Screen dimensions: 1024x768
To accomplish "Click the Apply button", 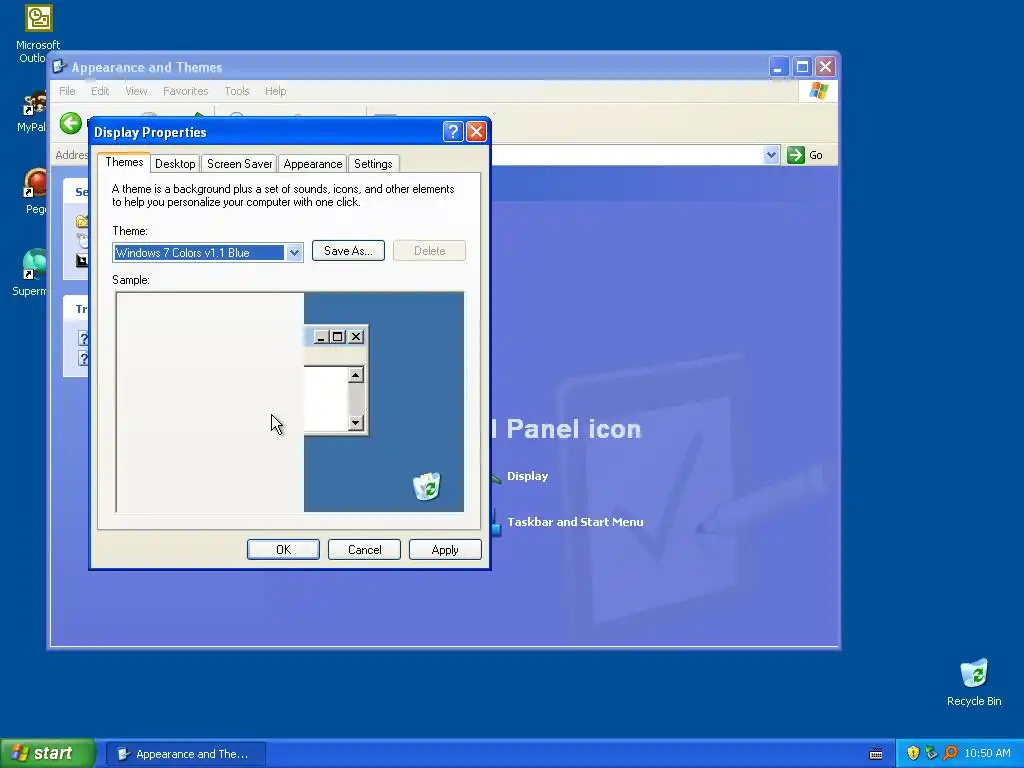I will (x=445, y=550).
